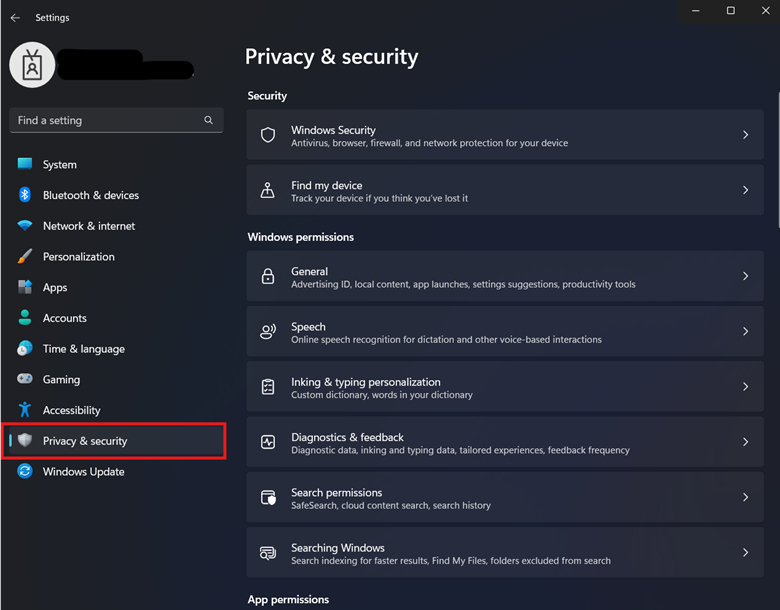Open Searching Windows settings

click(505, 552)
